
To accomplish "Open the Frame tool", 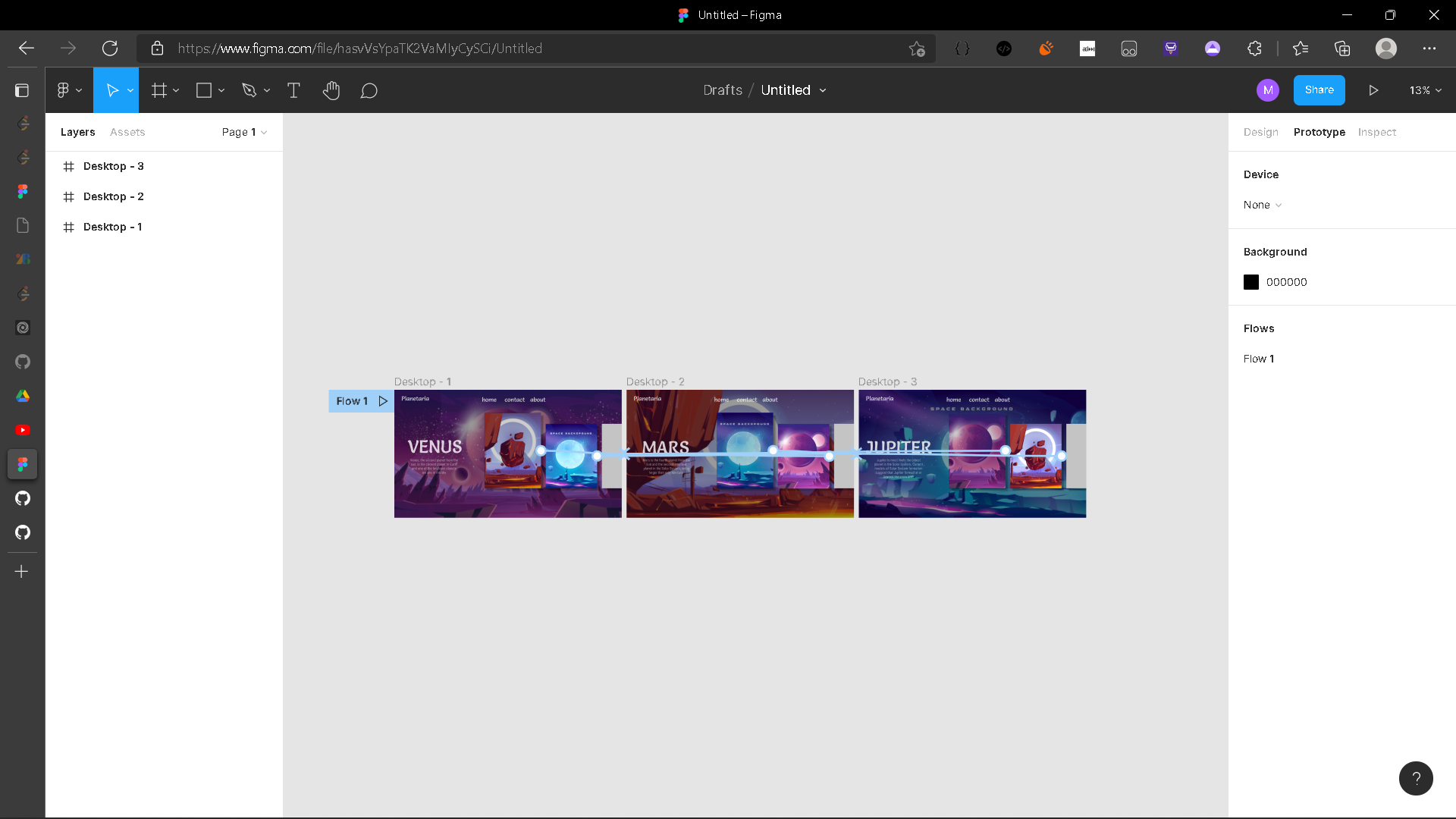I will 159,89.
